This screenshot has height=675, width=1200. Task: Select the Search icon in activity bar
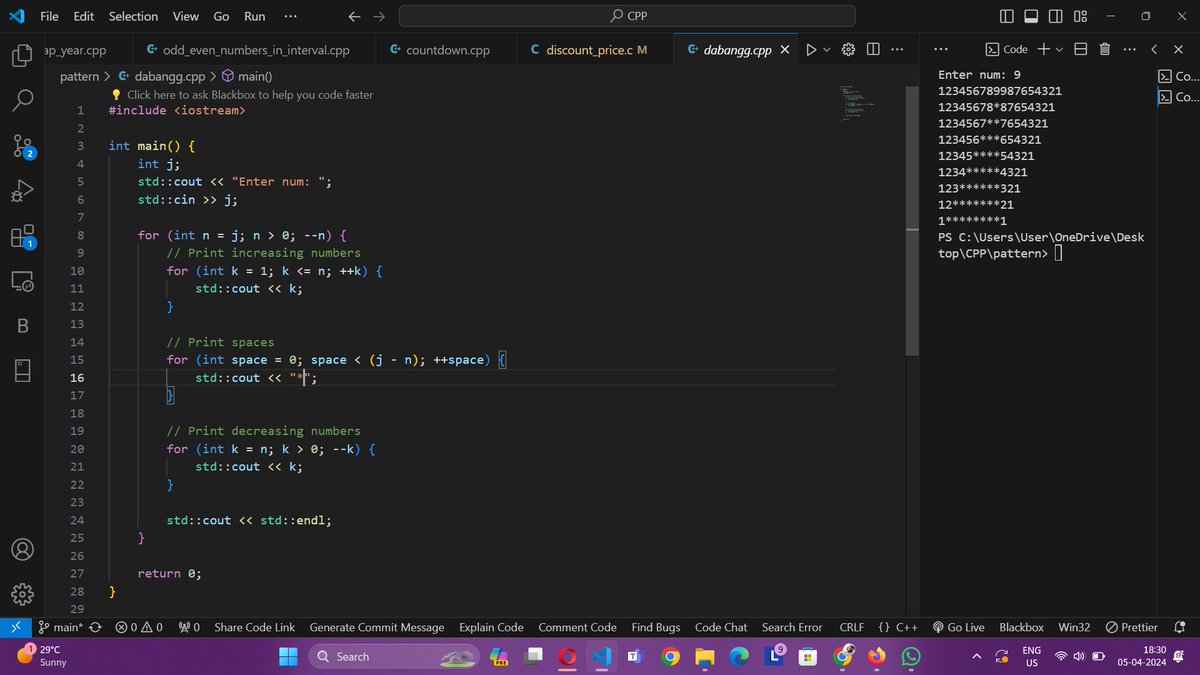point(21,101)
